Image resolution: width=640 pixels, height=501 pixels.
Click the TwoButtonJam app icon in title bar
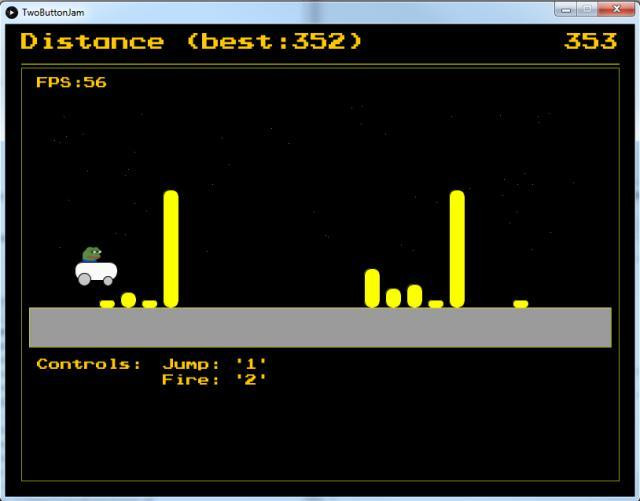tap(12, 13)
